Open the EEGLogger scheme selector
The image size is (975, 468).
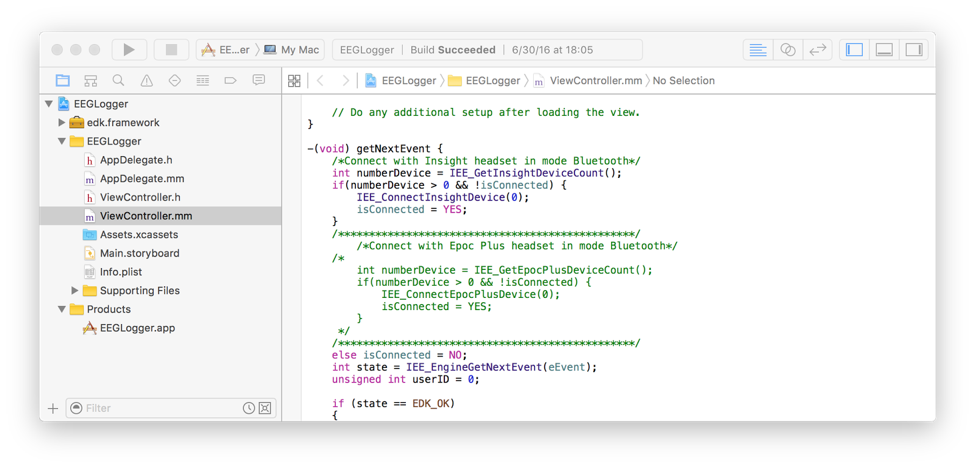pos(225,50)
